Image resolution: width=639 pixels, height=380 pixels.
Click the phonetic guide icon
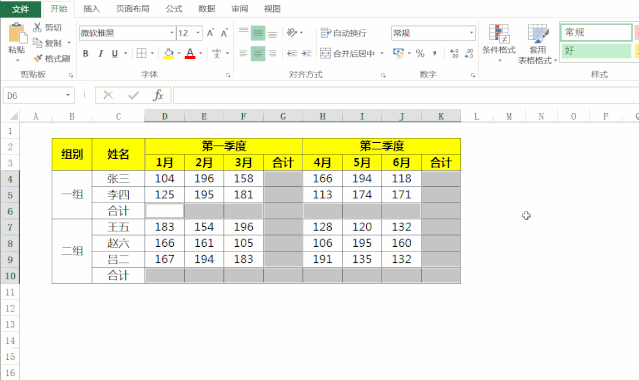216,53
